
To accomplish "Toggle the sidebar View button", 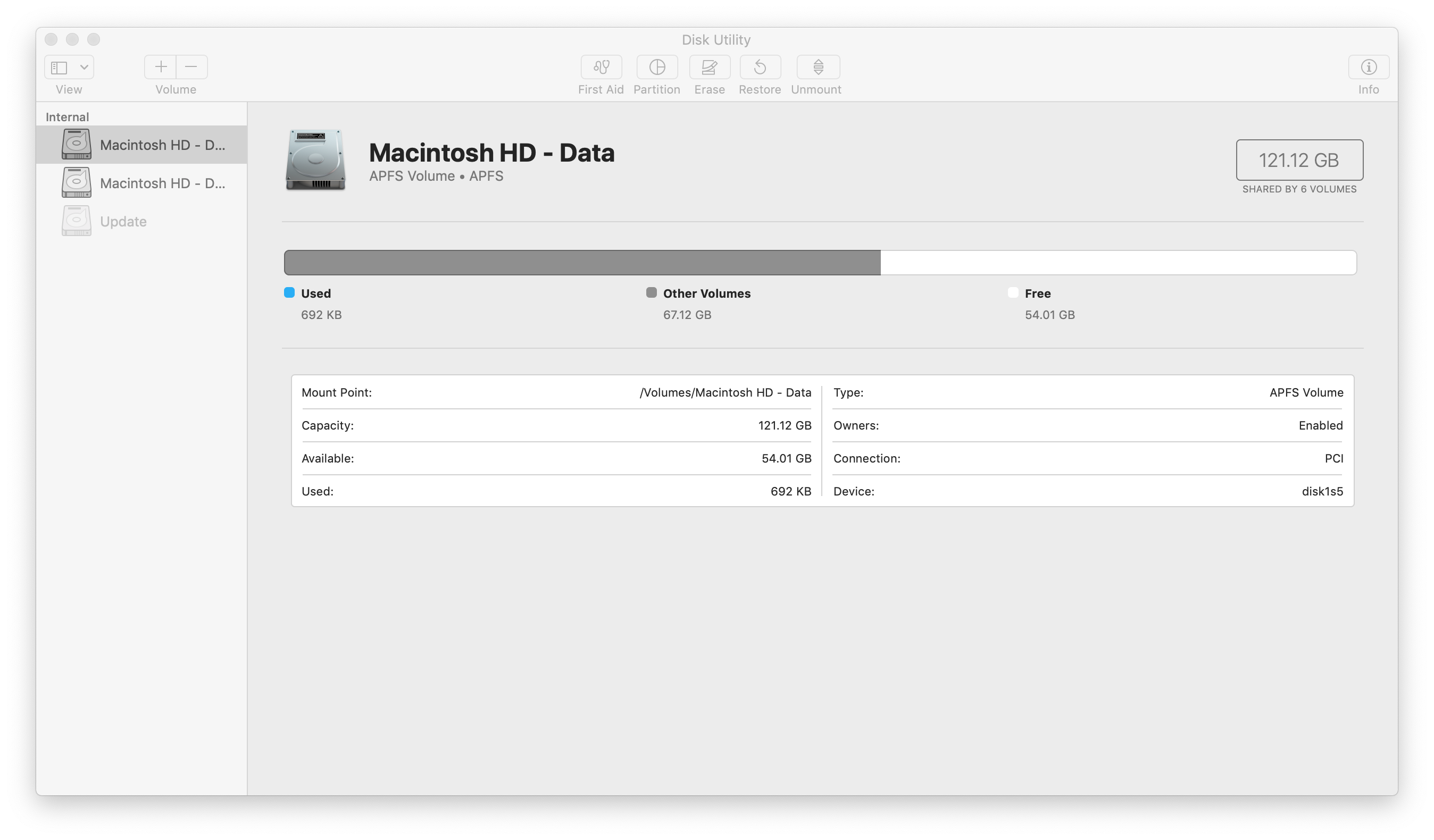I will 60,67.
